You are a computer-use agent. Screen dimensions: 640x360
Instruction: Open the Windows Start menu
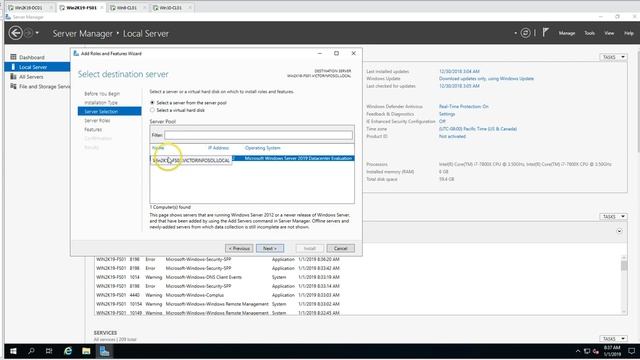tap(13, 351)
